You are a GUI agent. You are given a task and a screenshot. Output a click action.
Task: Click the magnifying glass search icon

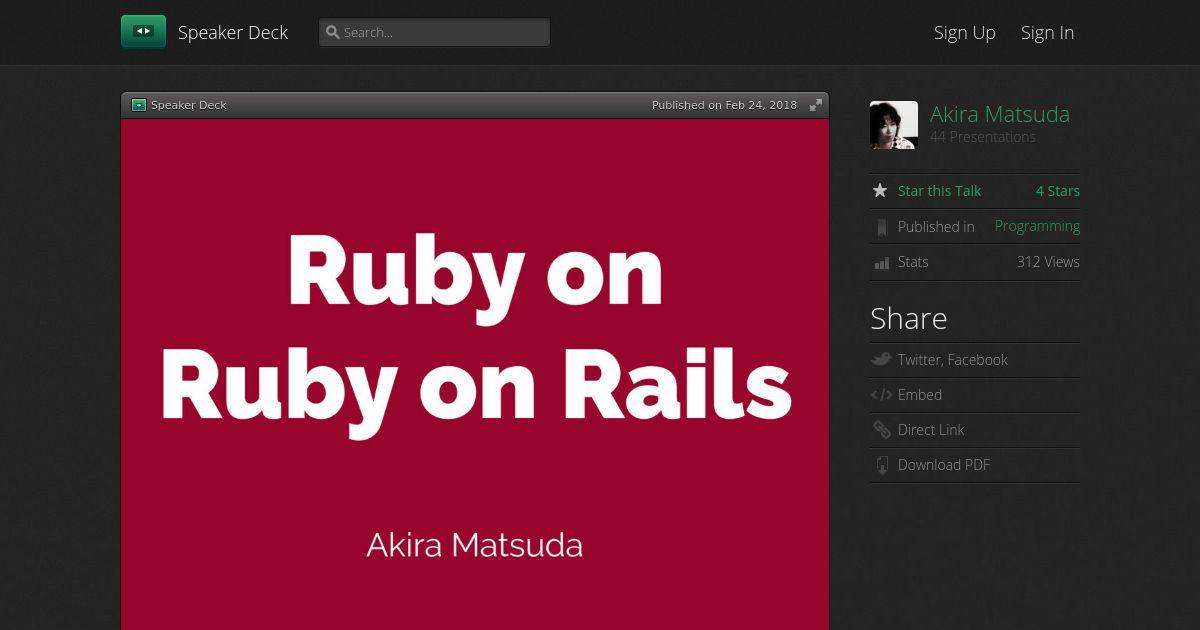333,32
